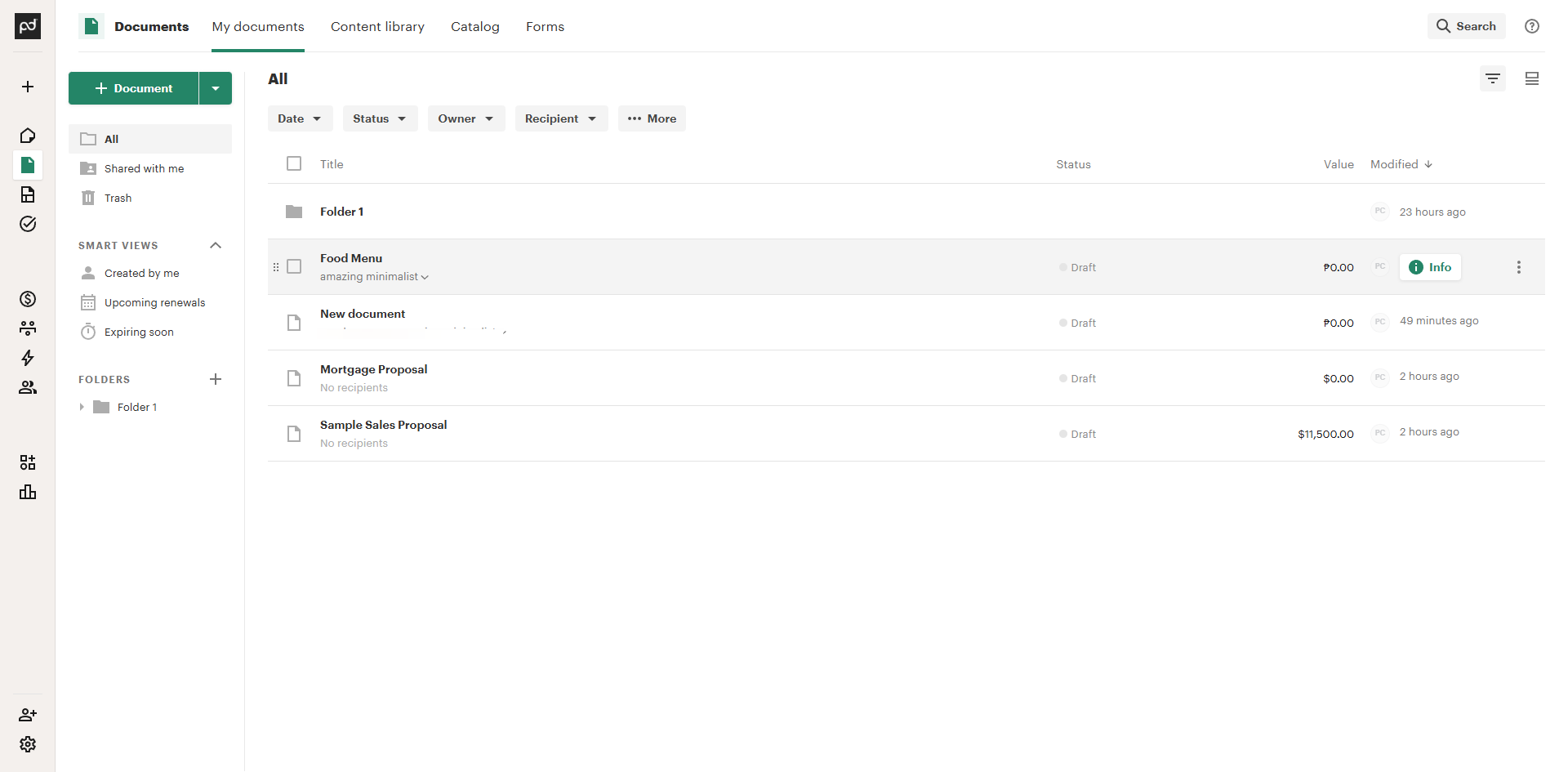Open the Templates icon in left sidebar
Screen dimensions: 1568x772
click(x=28, y=194)
